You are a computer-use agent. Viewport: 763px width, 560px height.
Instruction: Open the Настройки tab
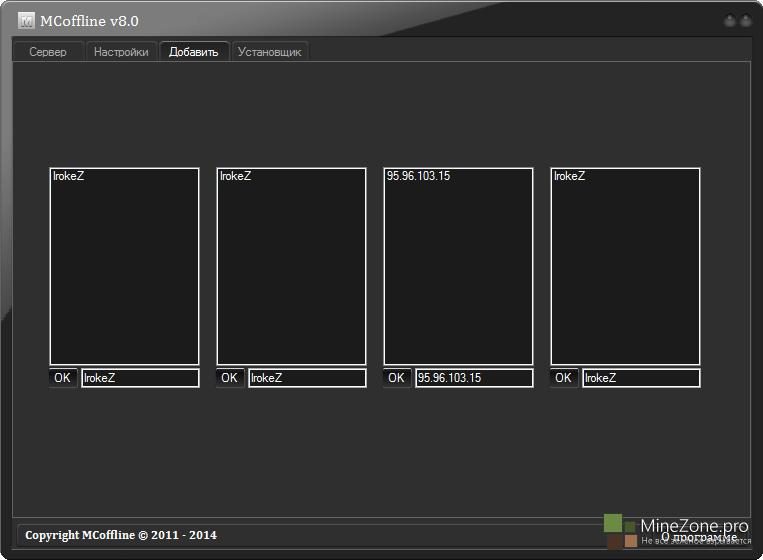pos(121,52)
